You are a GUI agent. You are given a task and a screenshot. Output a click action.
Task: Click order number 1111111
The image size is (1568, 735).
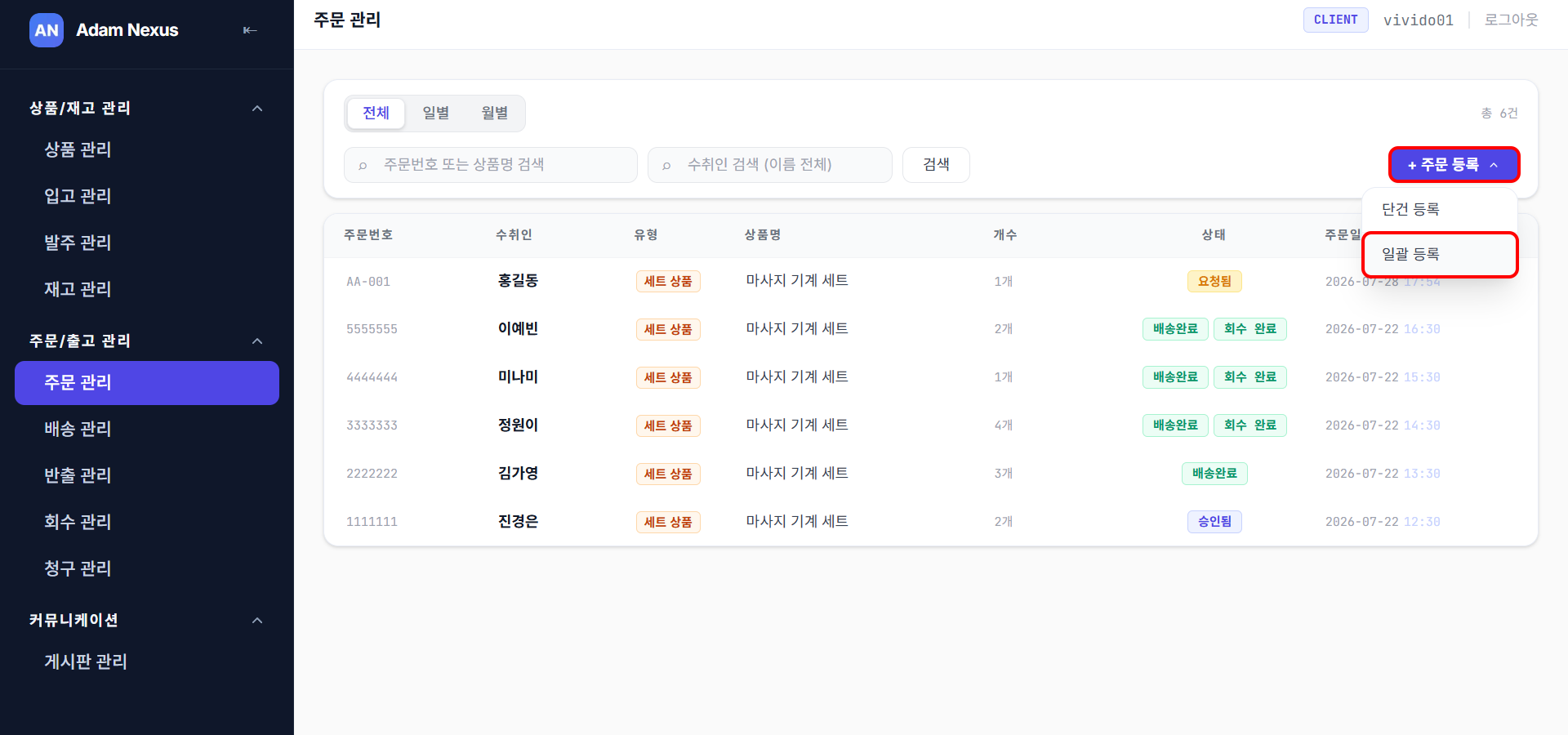pos(372,522)
